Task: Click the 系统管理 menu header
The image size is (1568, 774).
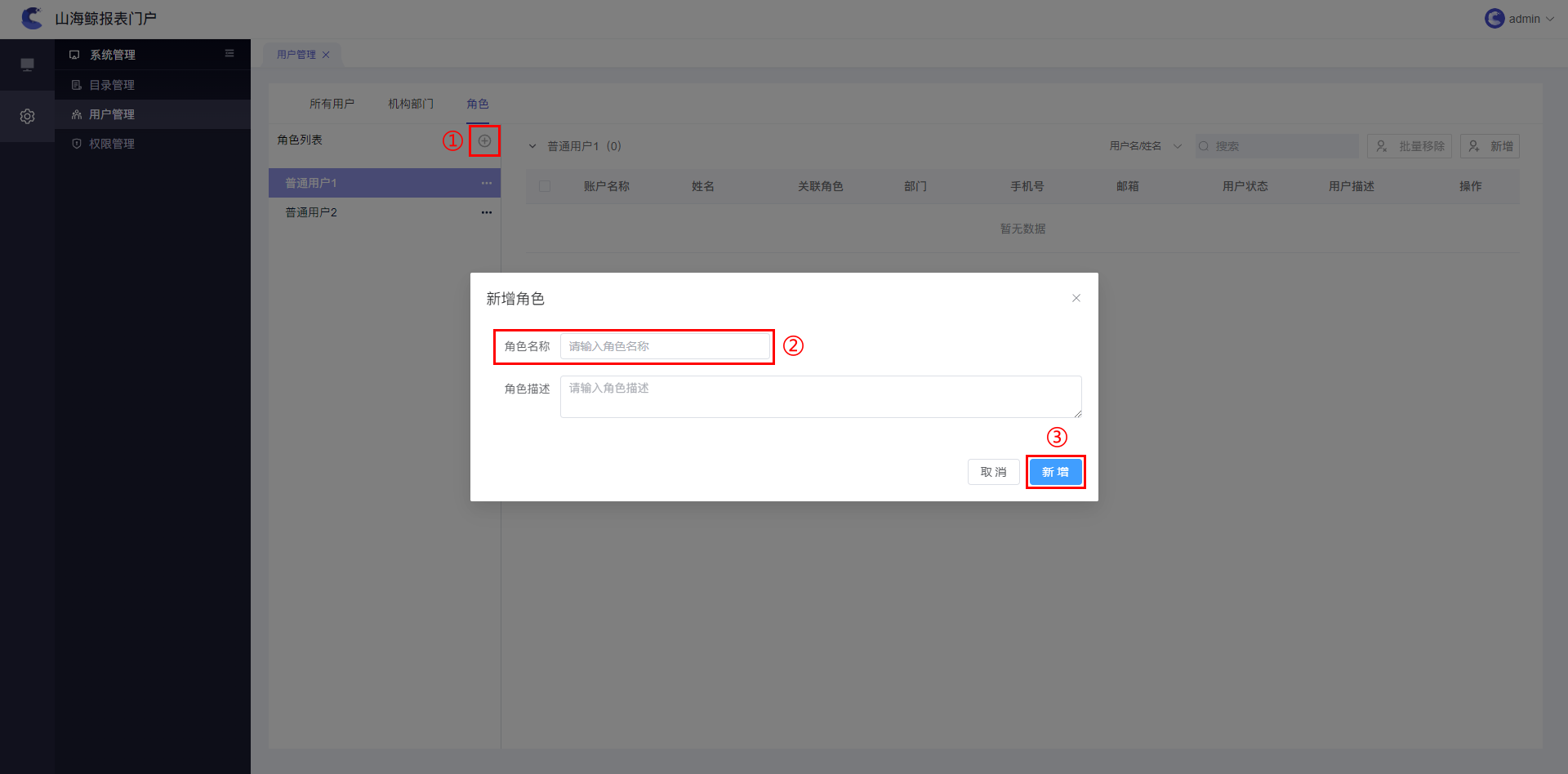Action: [153, 55]
